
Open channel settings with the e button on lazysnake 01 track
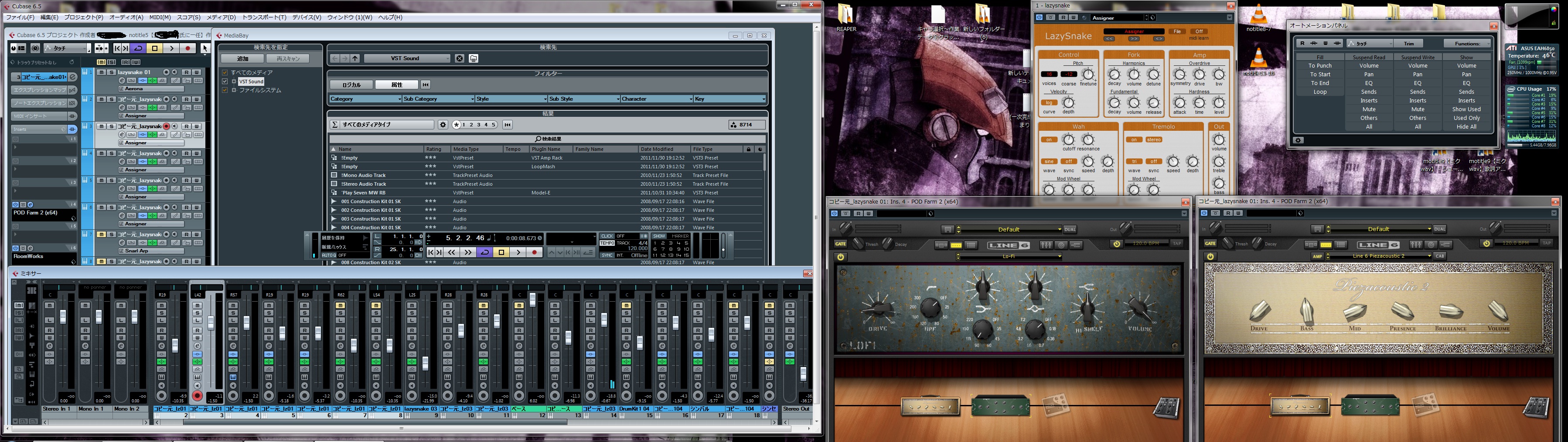pos(123,80)
